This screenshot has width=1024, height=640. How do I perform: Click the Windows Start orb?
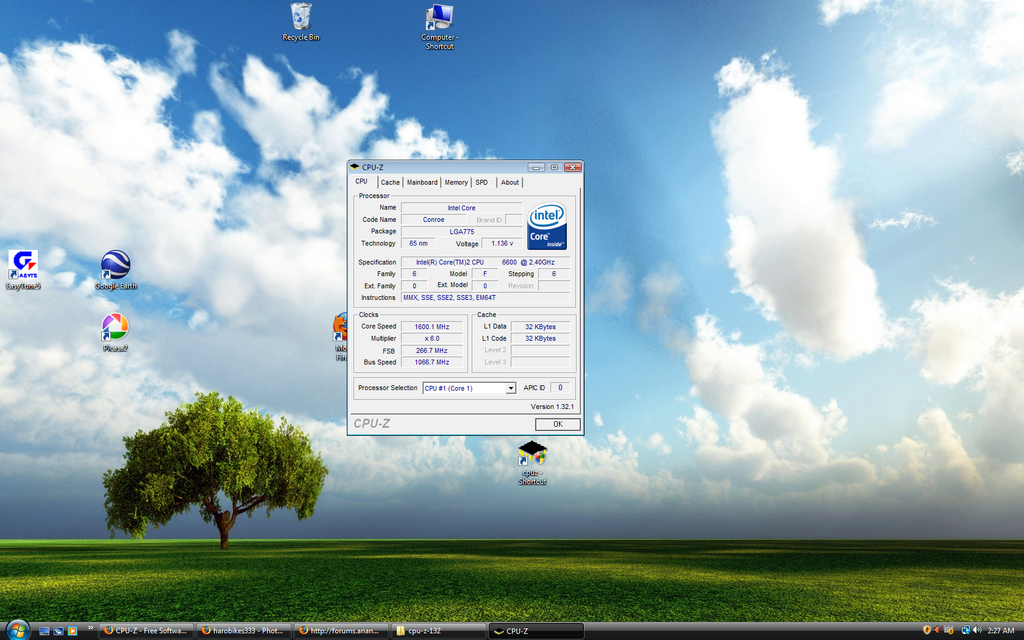(17, 630)
